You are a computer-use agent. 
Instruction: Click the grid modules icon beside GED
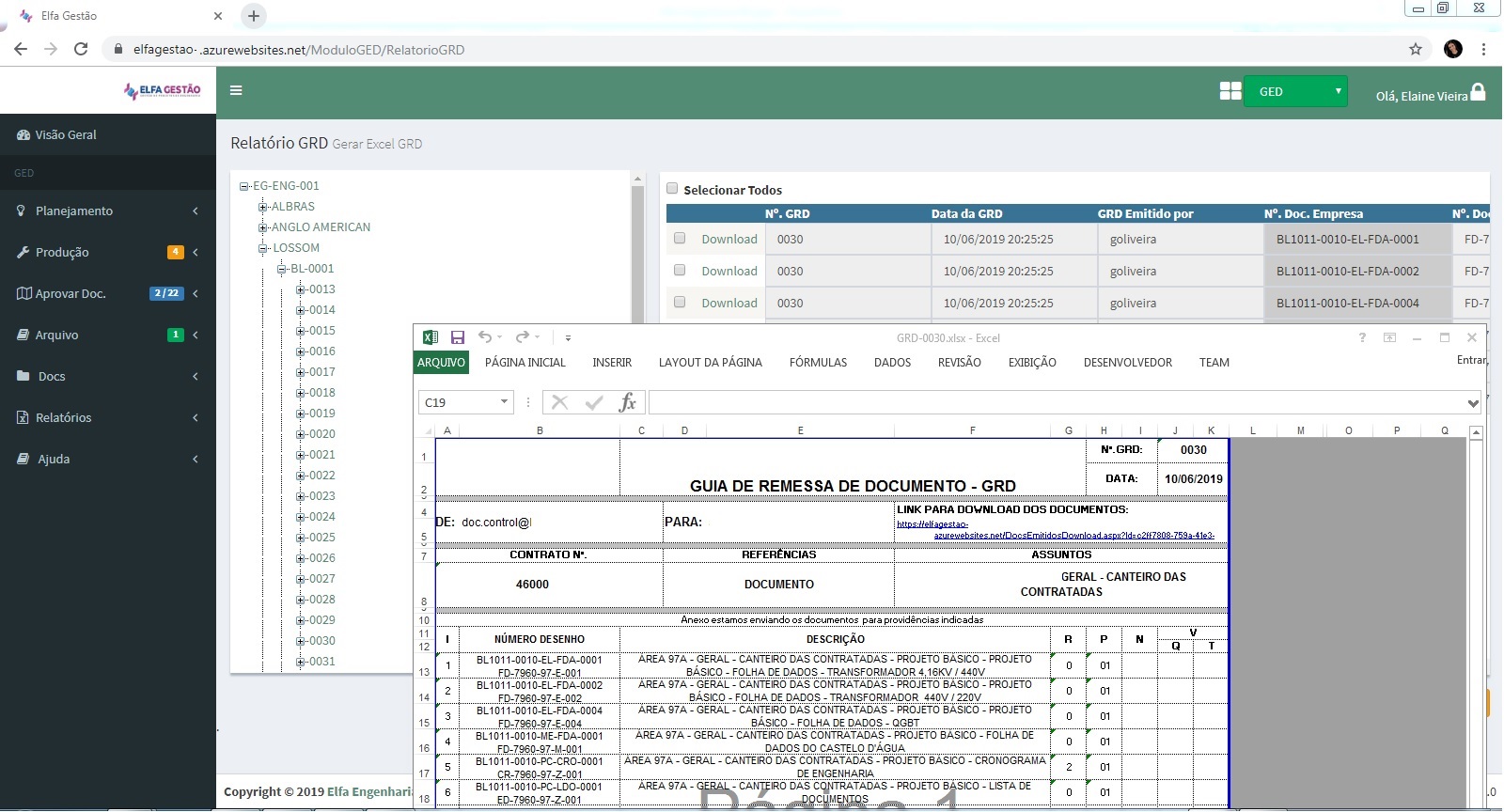(x=1230, y=91)
